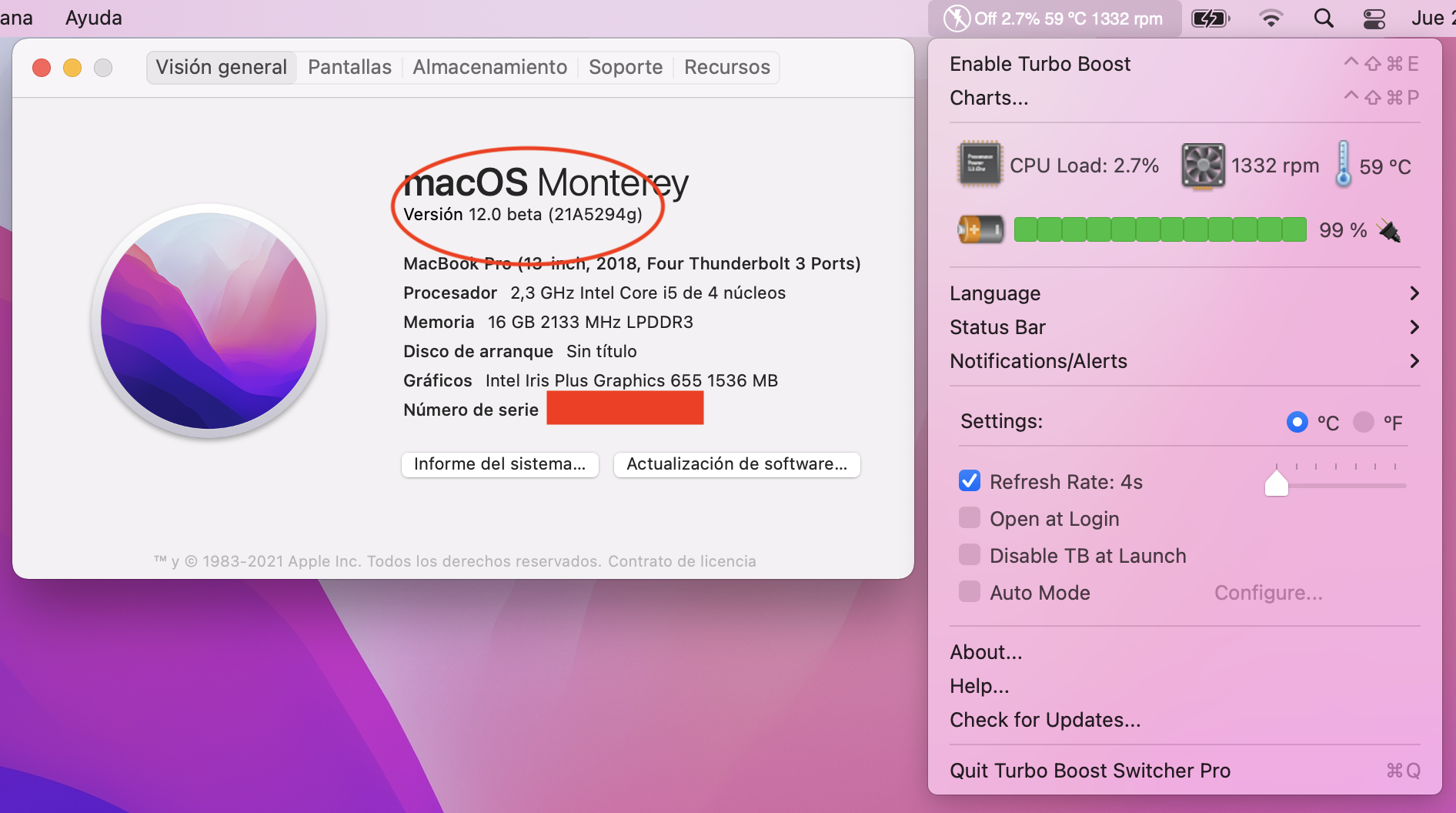The image size is (1456, 813).
Task: Open the Help... menu entry
Action: [x=1184, y=686]
